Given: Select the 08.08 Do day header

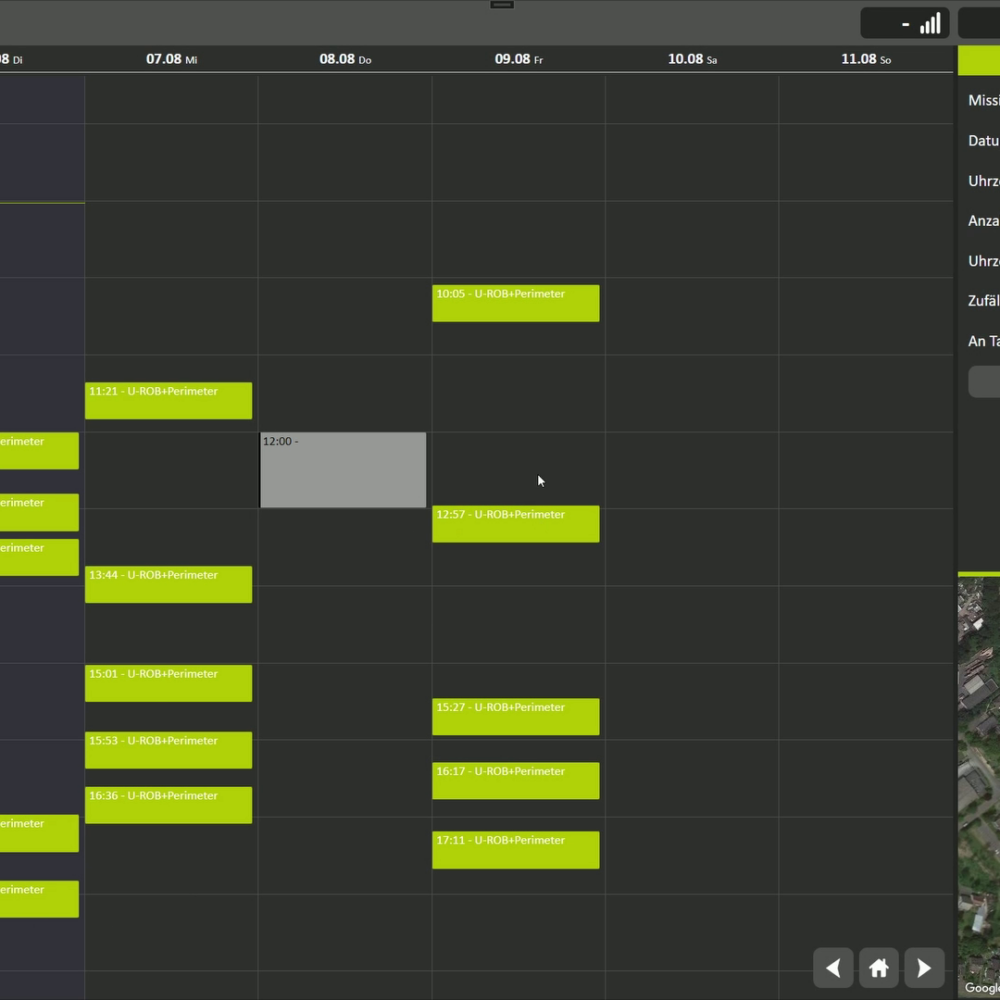Looking at the screenshot, I should 345,59.
